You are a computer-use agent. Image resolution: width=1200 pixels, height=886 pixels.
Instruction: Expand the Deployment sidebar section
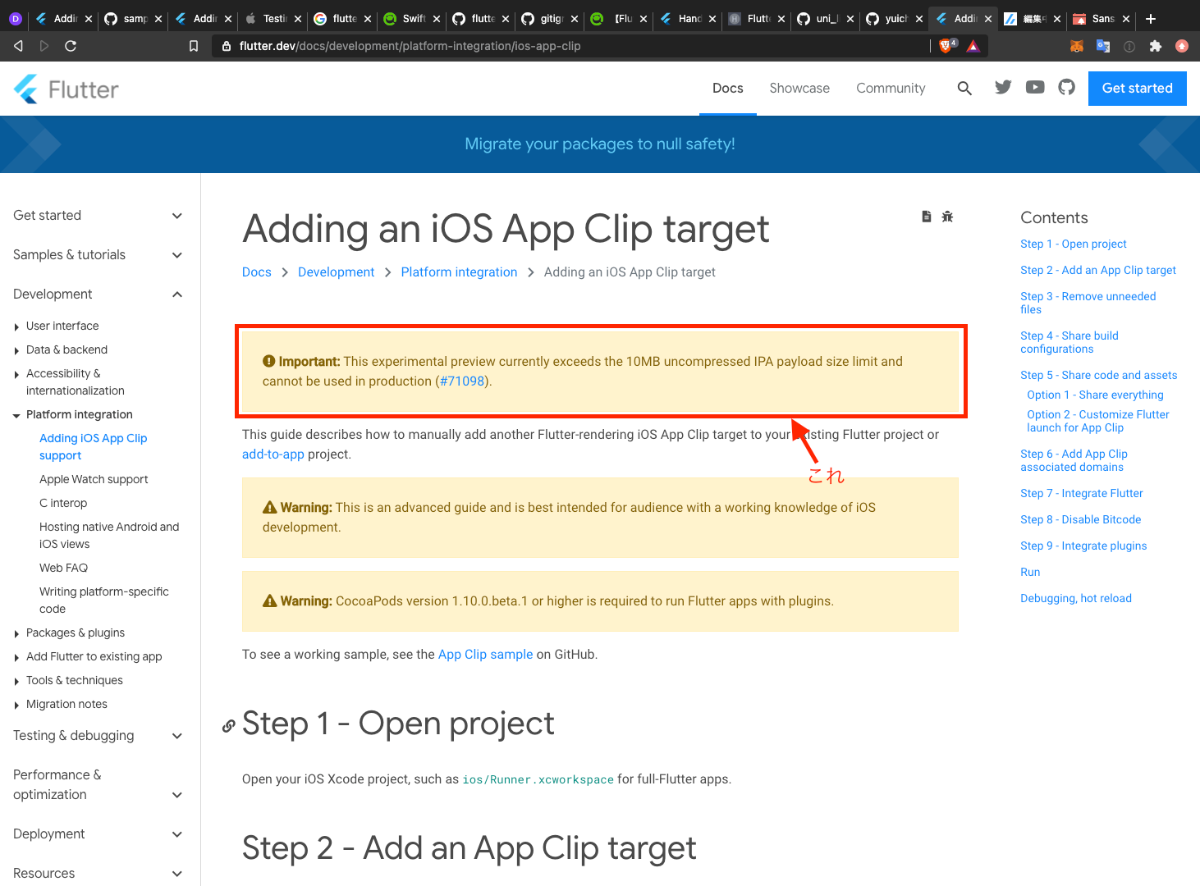(98, 834)
